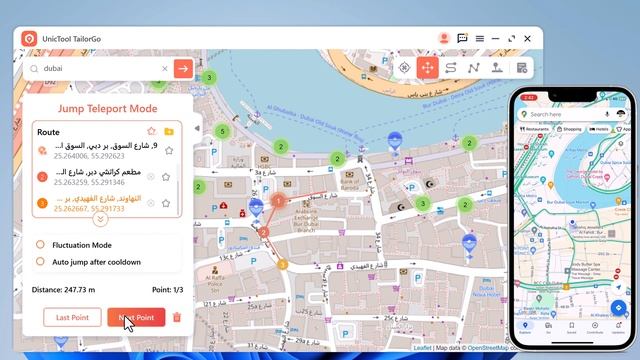Tap phone Restaurants filter chip

534,129
